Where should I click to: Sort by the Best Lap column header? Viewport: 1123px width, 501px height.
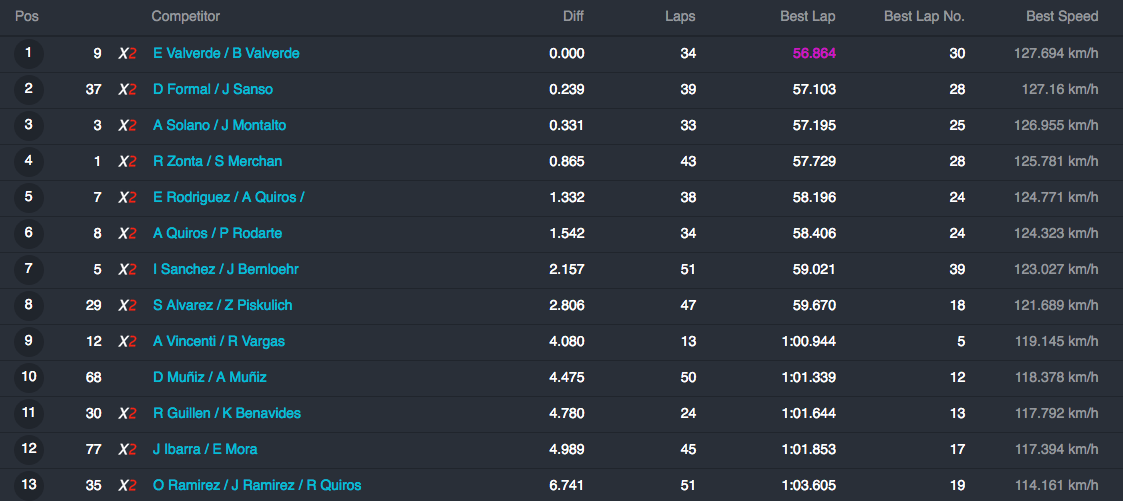point(808,16)
